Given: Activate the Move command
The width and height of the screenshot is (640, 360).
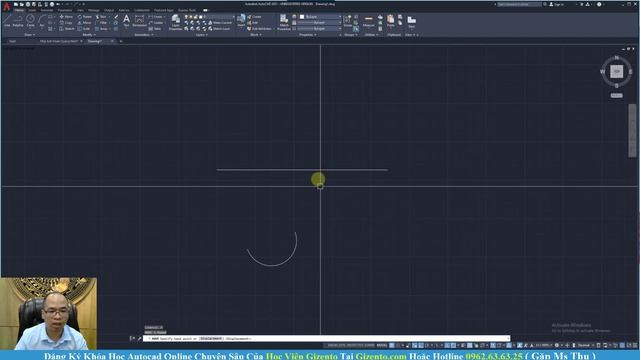Looking at the screenshot, I should tap(66, 17).
